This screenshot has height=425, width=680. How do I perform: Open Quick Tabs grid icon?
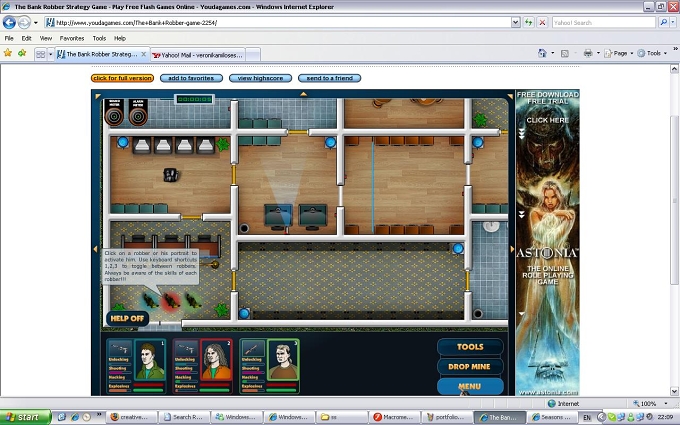click(40, 54)
